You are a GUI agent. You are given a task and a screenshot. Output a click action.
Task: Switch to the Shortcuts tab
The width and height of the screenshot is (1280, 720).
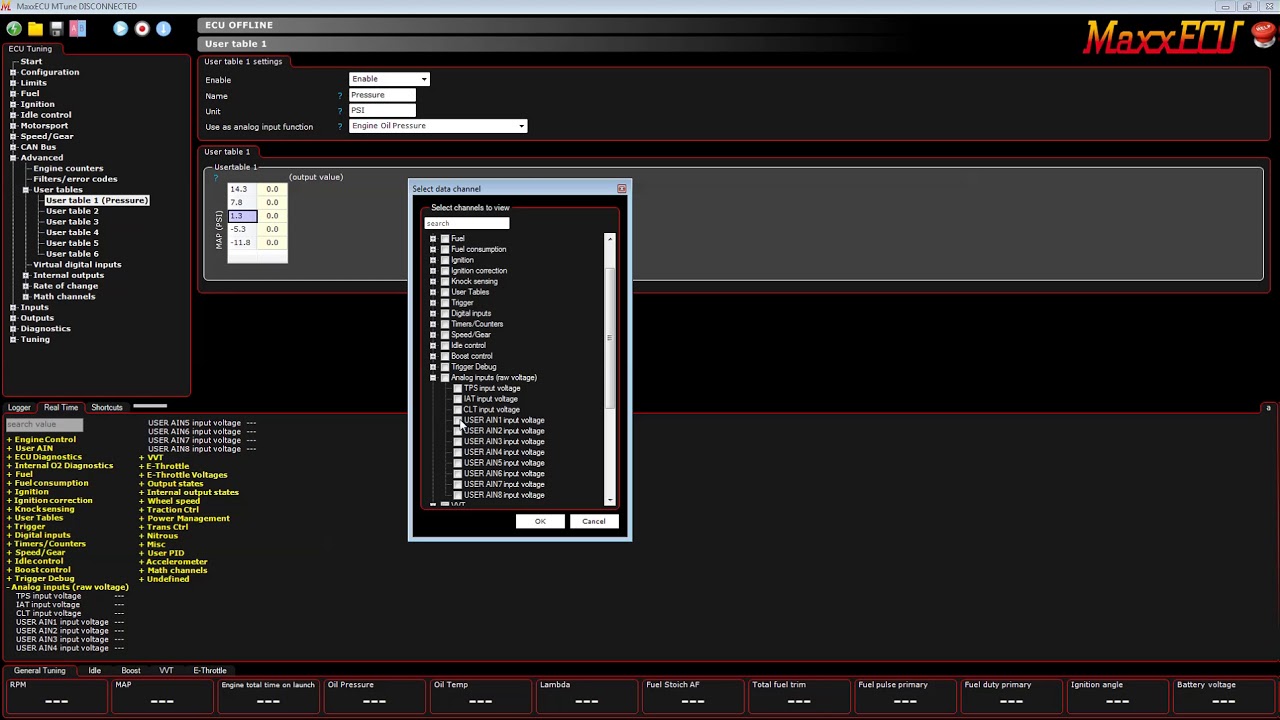(107, 408)
